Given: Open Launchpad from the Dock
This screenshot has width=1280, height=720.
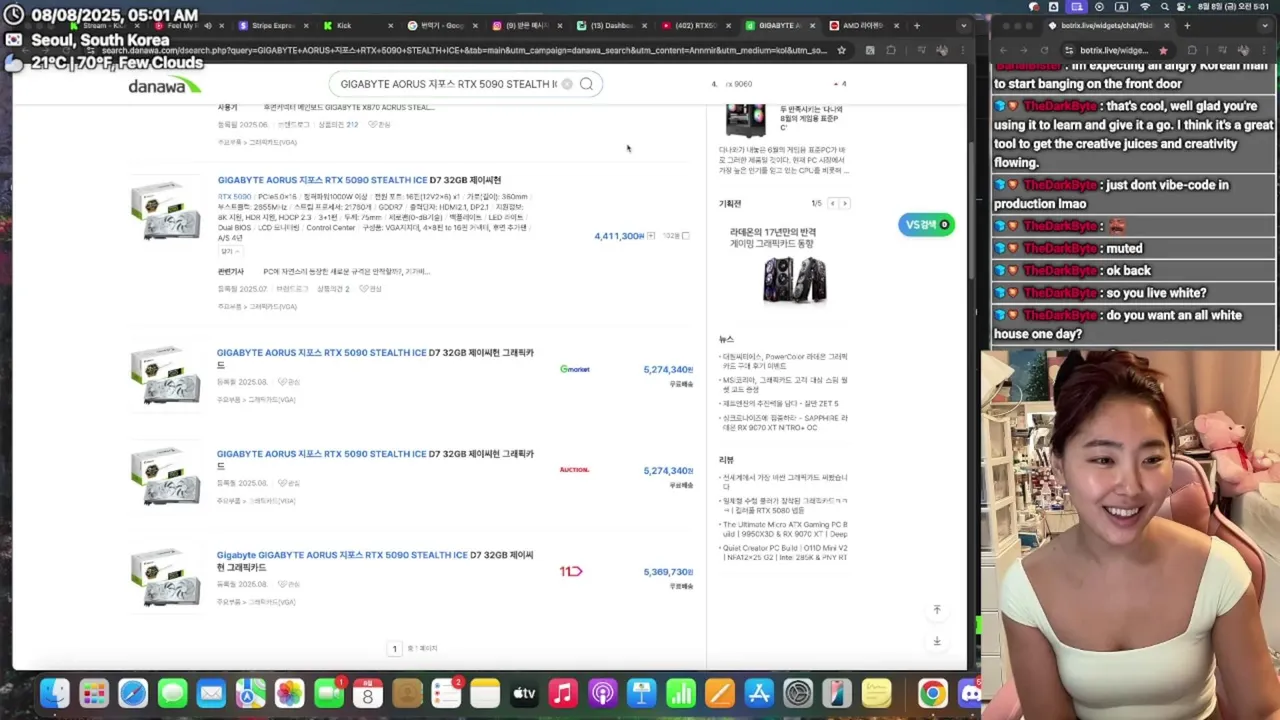Looking at the screenshot, I should (94, 693).
